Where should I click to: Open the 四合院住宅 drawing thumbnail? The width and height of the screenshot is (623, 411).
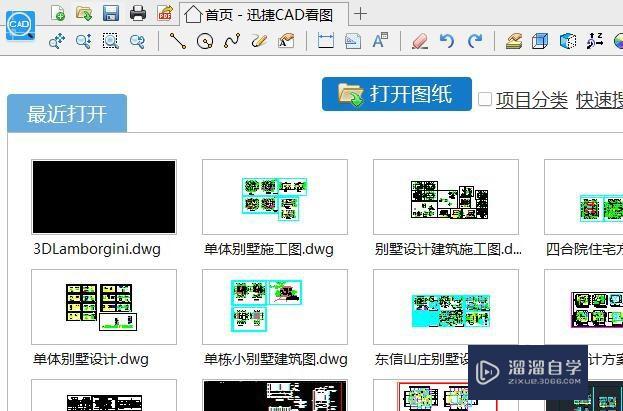coord(584,197)
